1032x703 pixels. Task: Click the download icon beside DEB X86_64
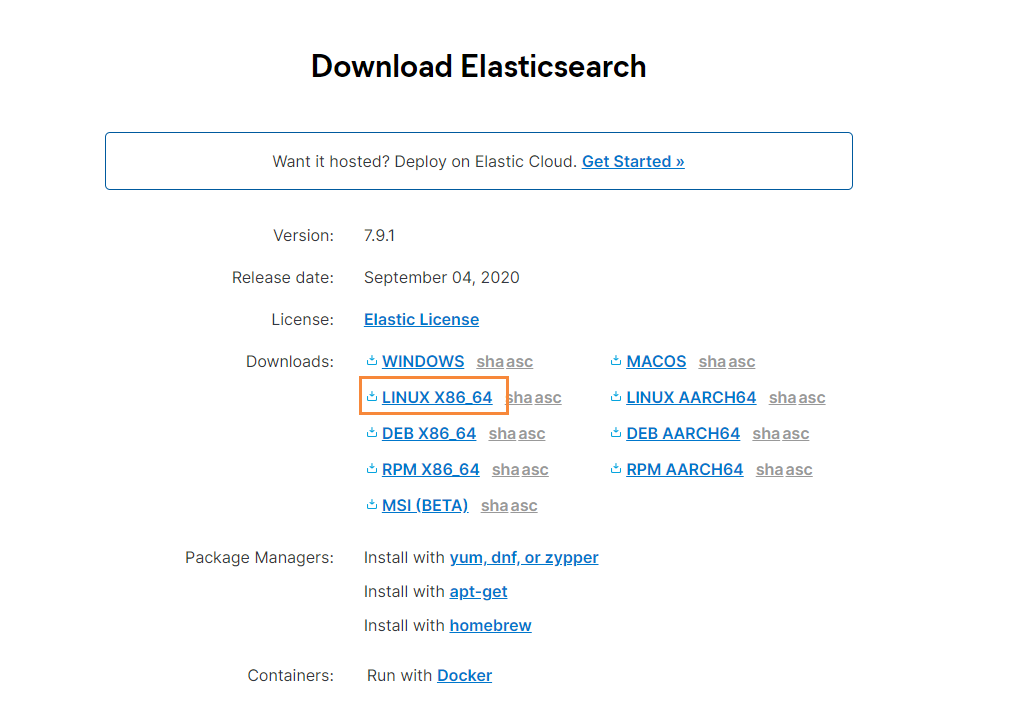[372, 433]
